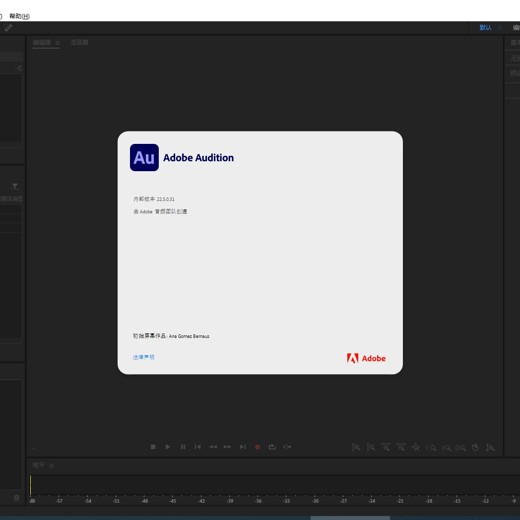Open the 编辑器 panel menu icon
Image resolution: width=520 pixels, height=520 pixels.
coord(57,43)
